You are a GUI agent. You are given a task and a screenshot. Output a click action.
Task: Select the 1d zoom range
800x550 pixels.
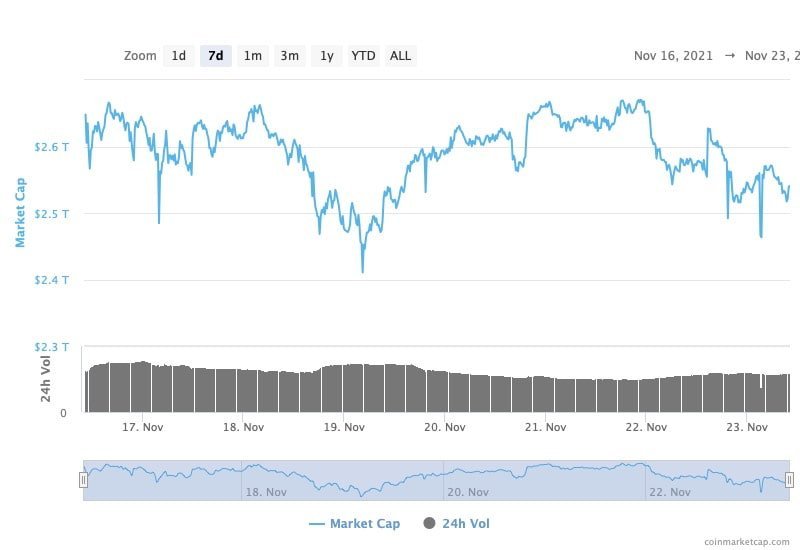[179, 56]
